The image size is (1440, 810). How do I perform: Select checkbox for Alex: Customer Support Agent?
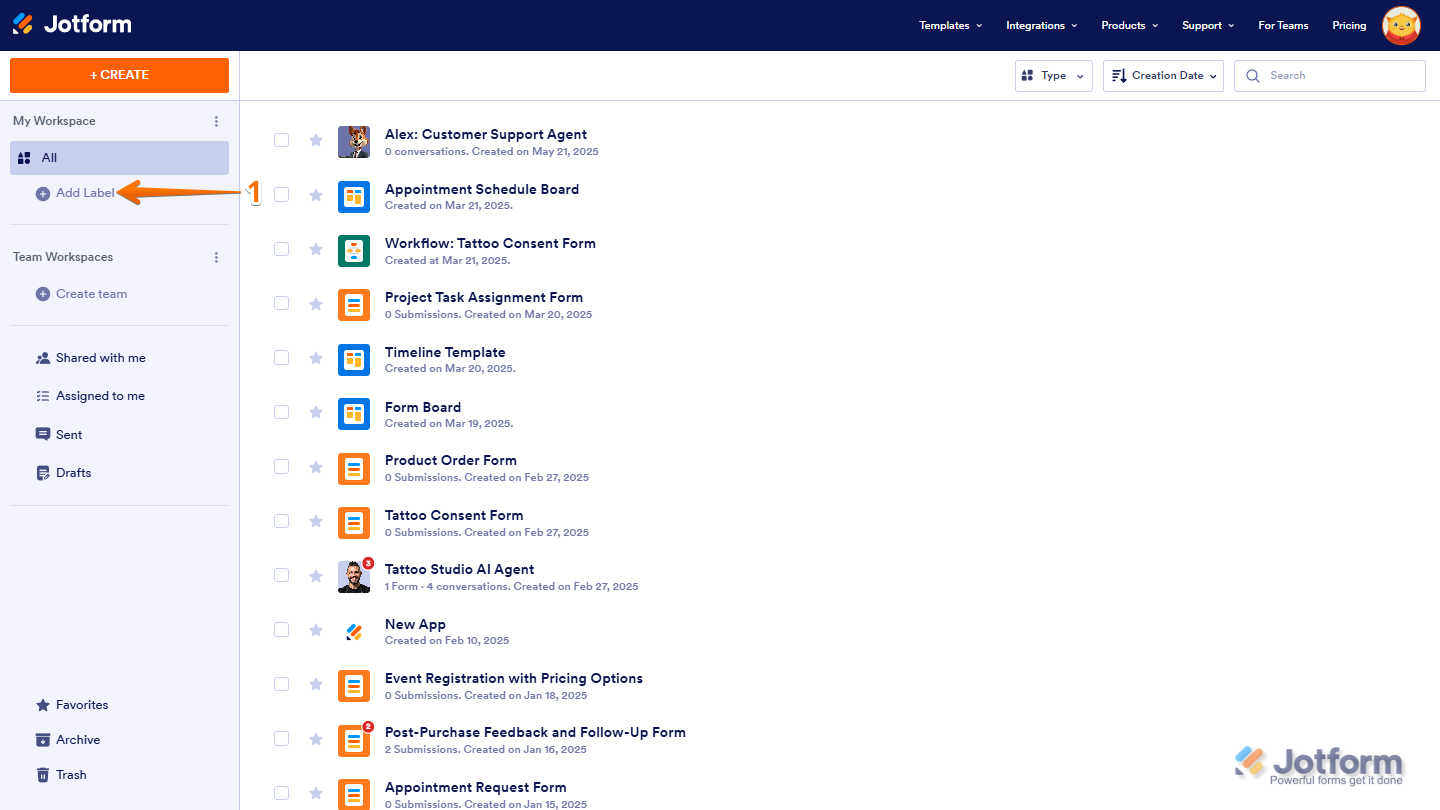click(x=282, y=140)
